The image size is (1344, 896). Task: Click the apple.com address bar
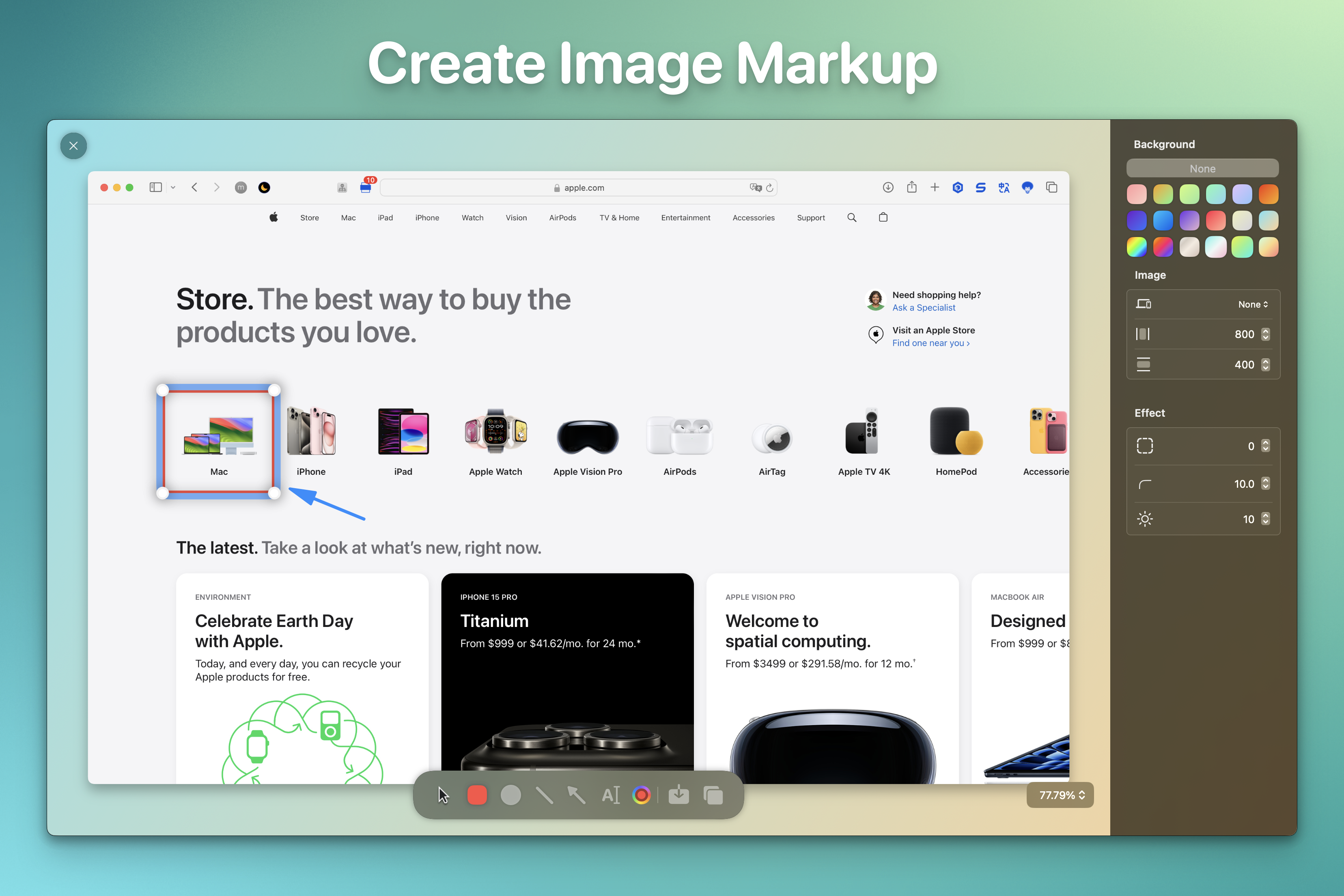click(x=578, y=187)
